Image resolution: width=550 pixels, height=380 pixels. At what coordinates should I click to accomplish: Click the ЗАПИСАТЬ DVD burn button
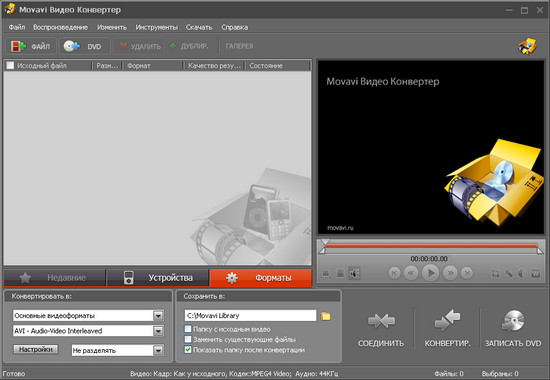[513, 329]
